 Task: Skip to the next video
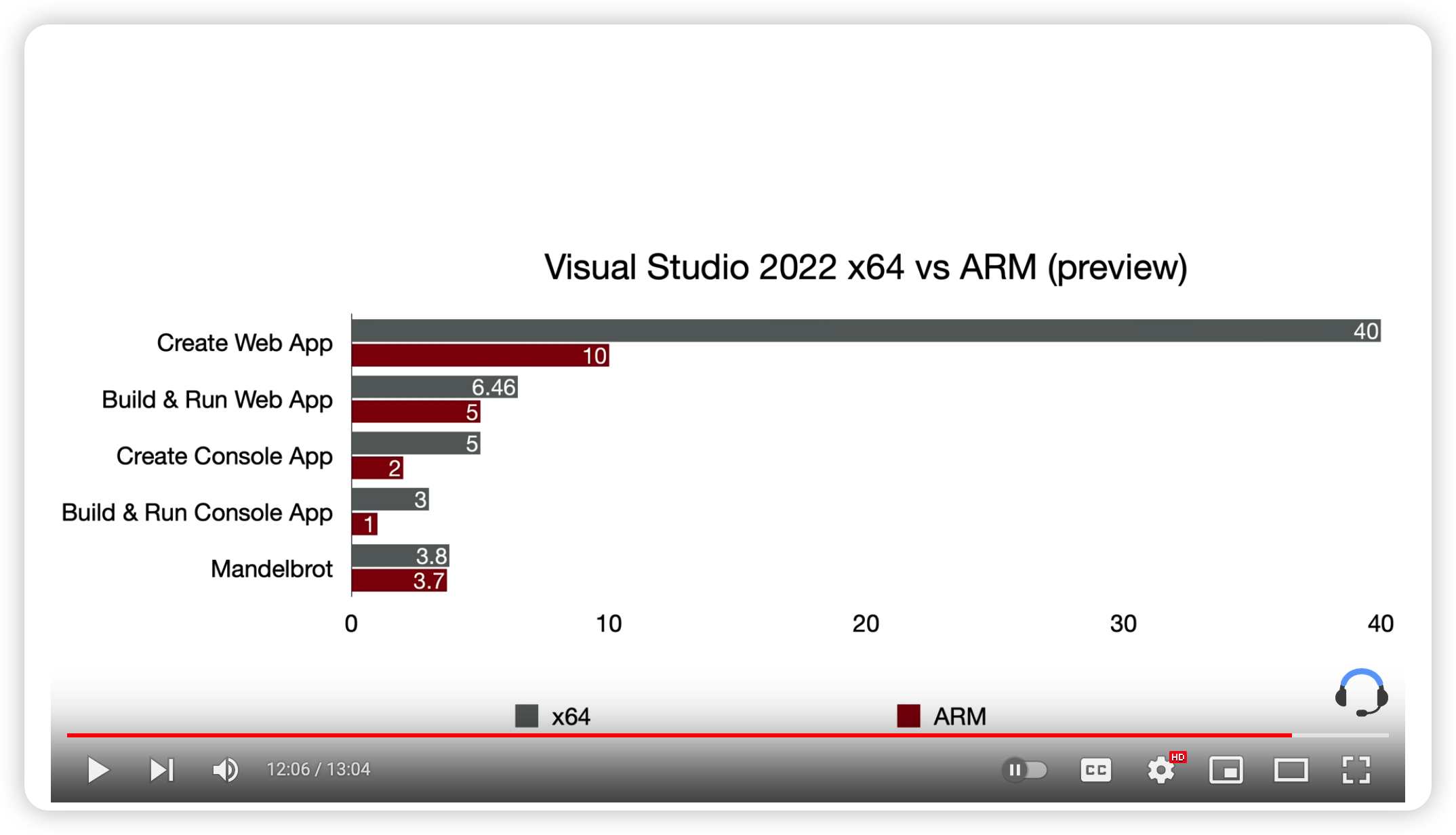coord(161,770)
